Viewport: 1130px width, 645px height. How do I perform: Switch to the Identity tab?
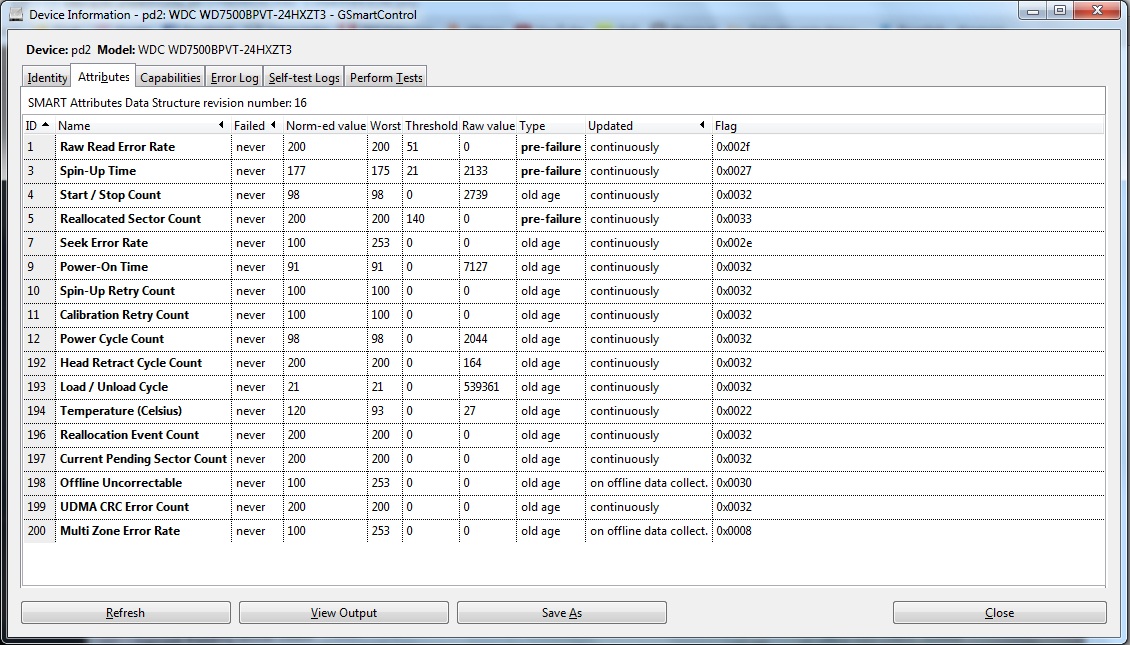pyautogui.click(x=47, y=77)
